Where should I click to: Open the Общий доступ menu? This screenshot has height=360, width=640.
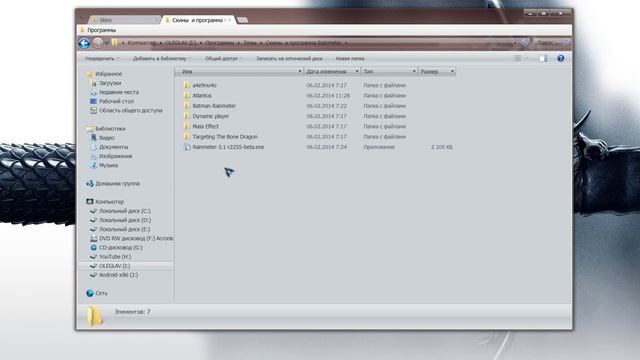tap(223, 58)
